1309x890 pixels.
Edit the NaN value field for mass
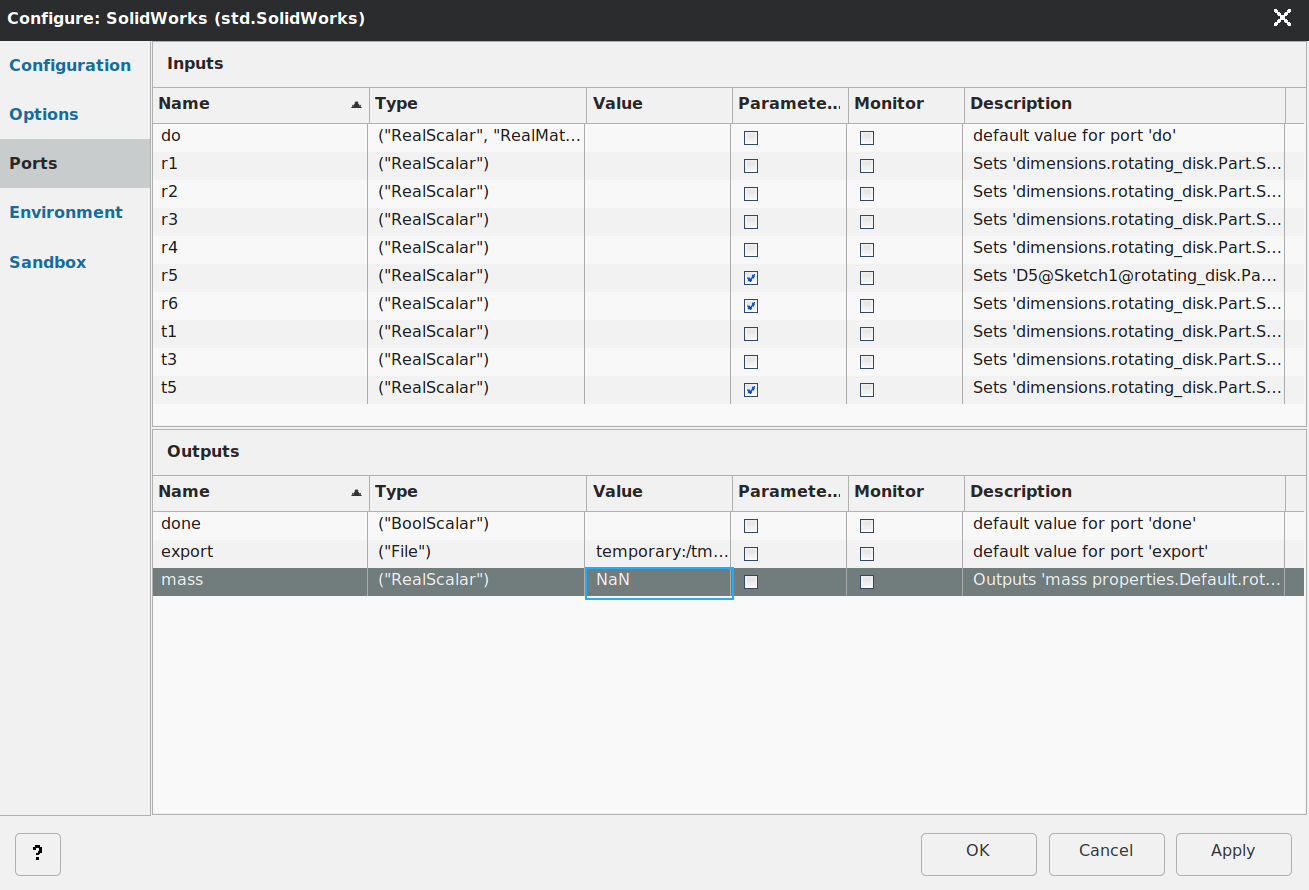[659, 582]
